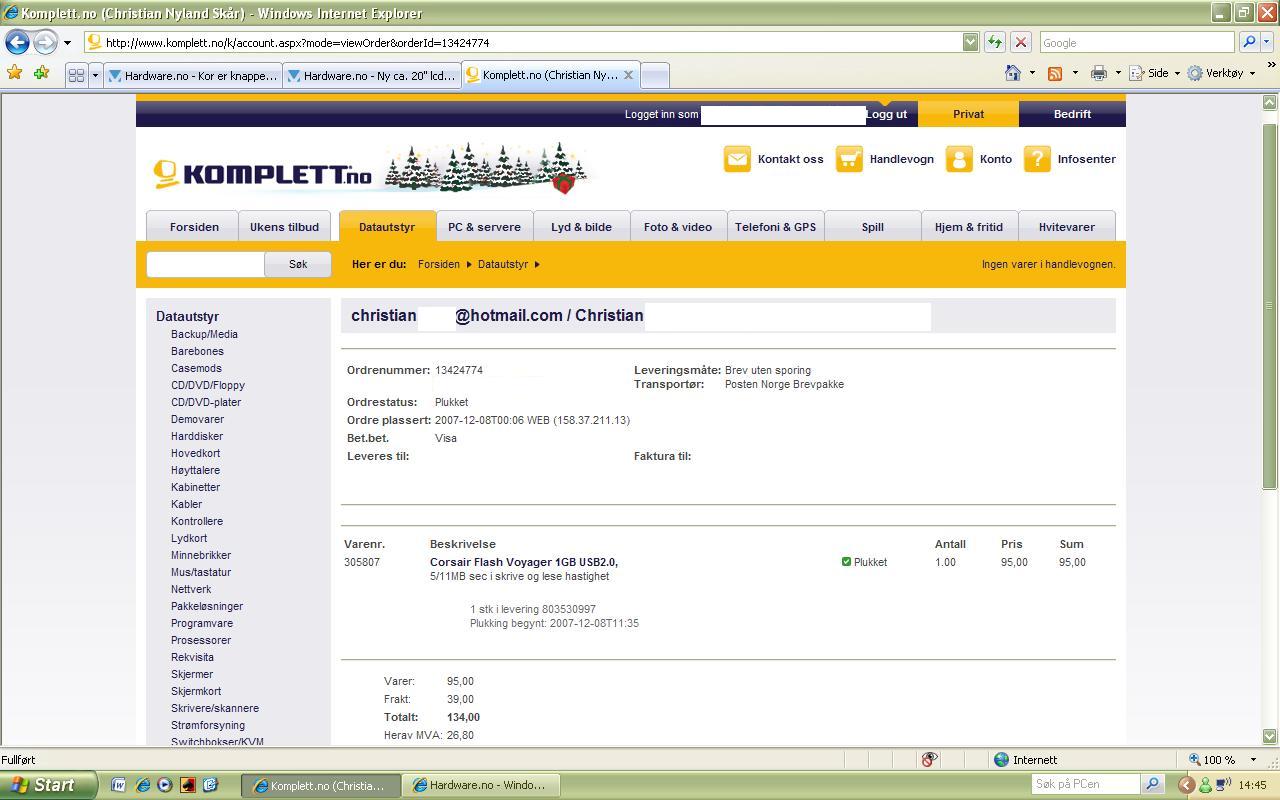Open Harddisker category in sidebar
1280x800 pixels.
point(197,436)
